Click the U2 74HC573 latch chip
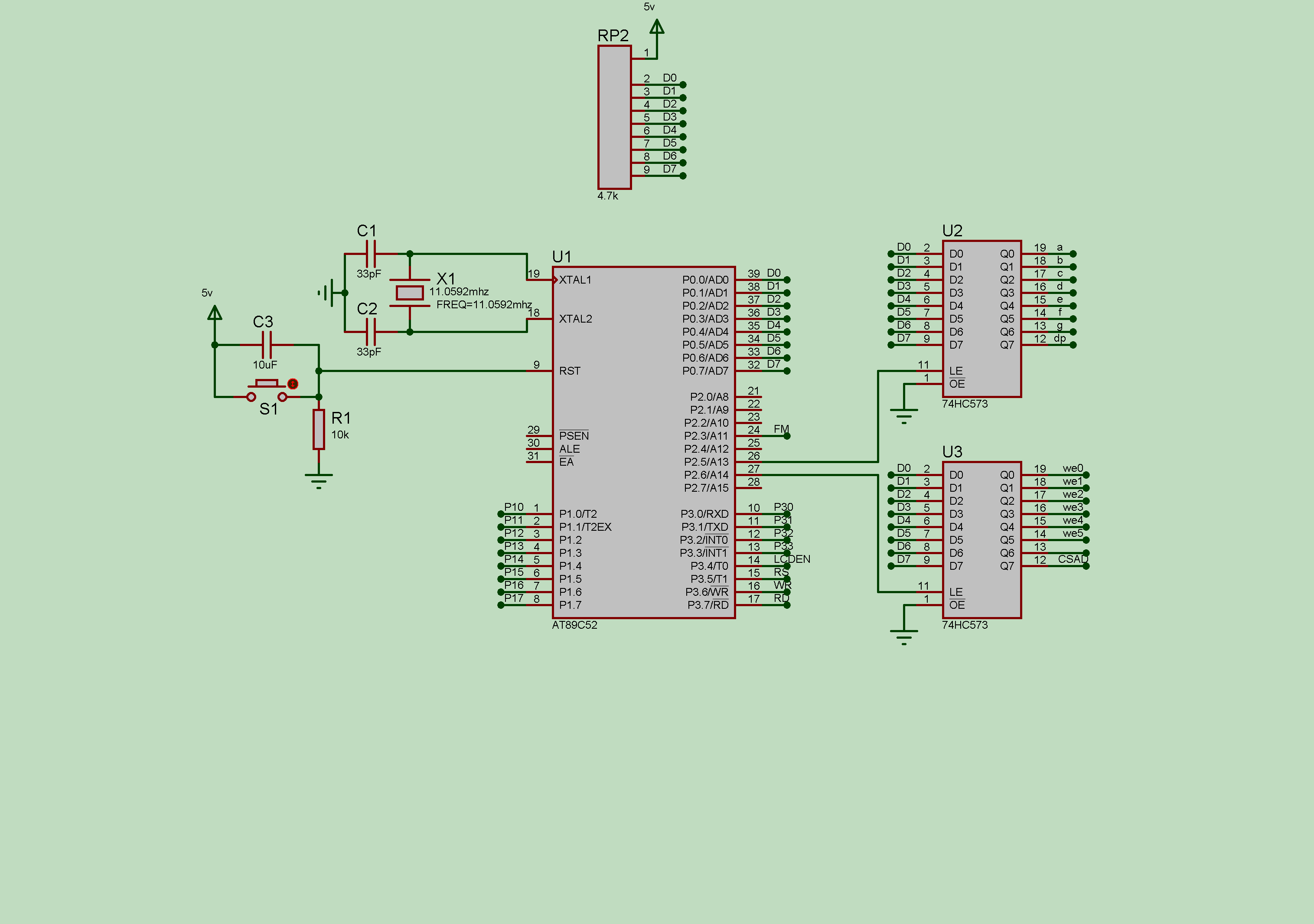This screenshot has width=1314, height=924. (x=981, y=318)
